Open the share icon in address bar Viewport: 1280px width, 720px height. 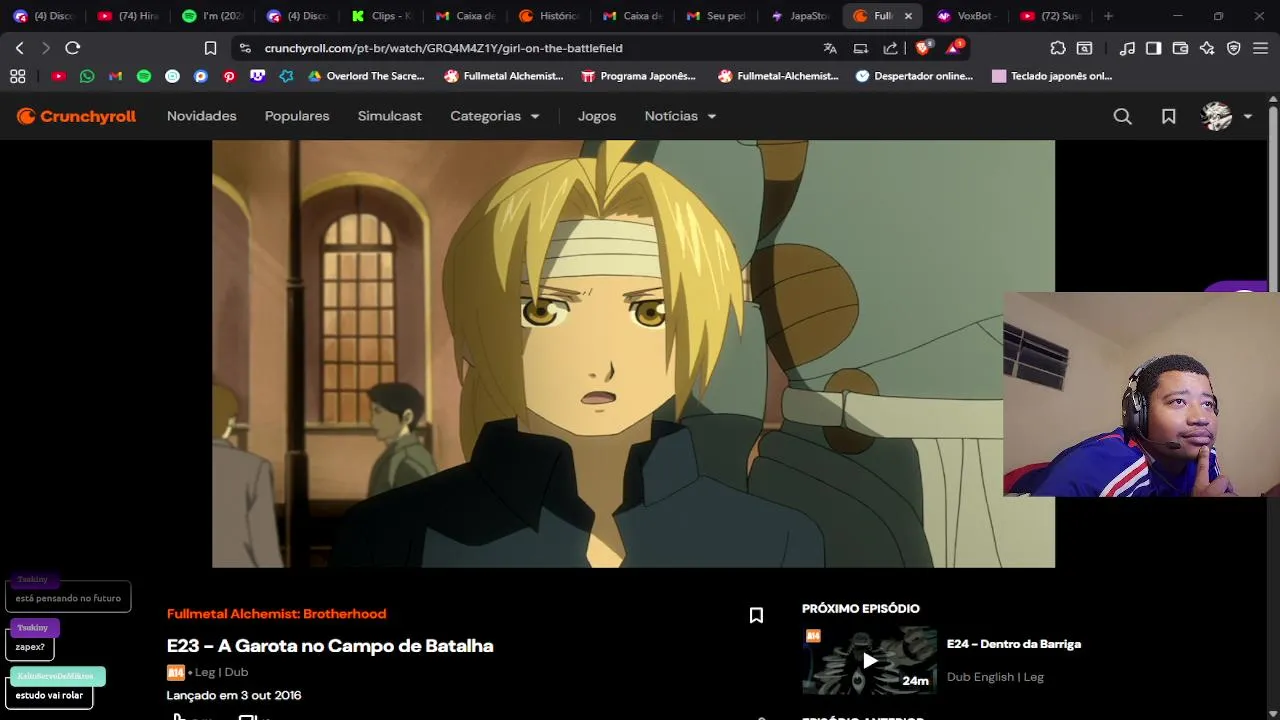(890, 48)
